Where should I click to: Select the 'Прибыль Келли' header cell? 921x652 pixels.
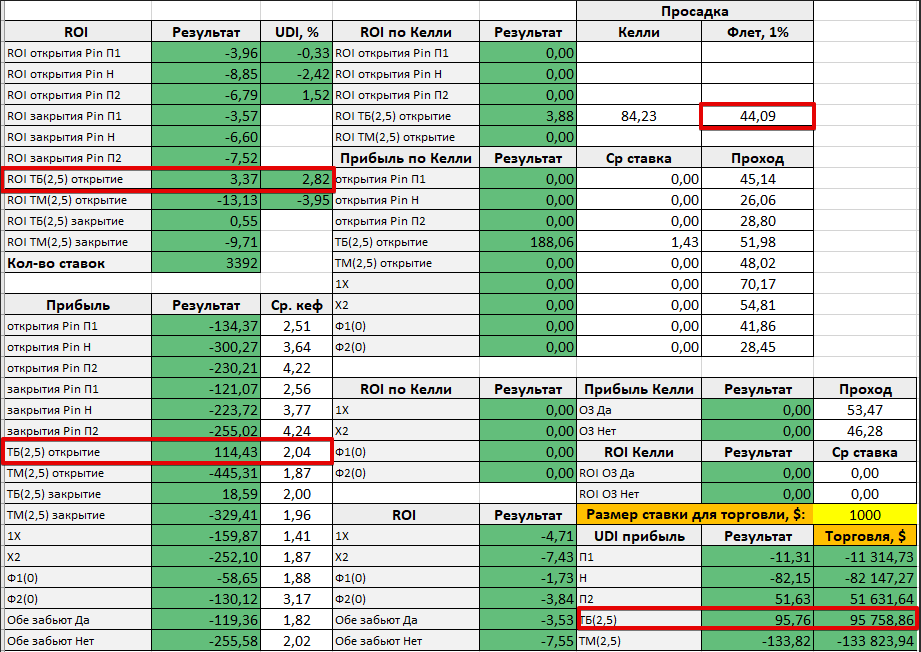[639, 389]
